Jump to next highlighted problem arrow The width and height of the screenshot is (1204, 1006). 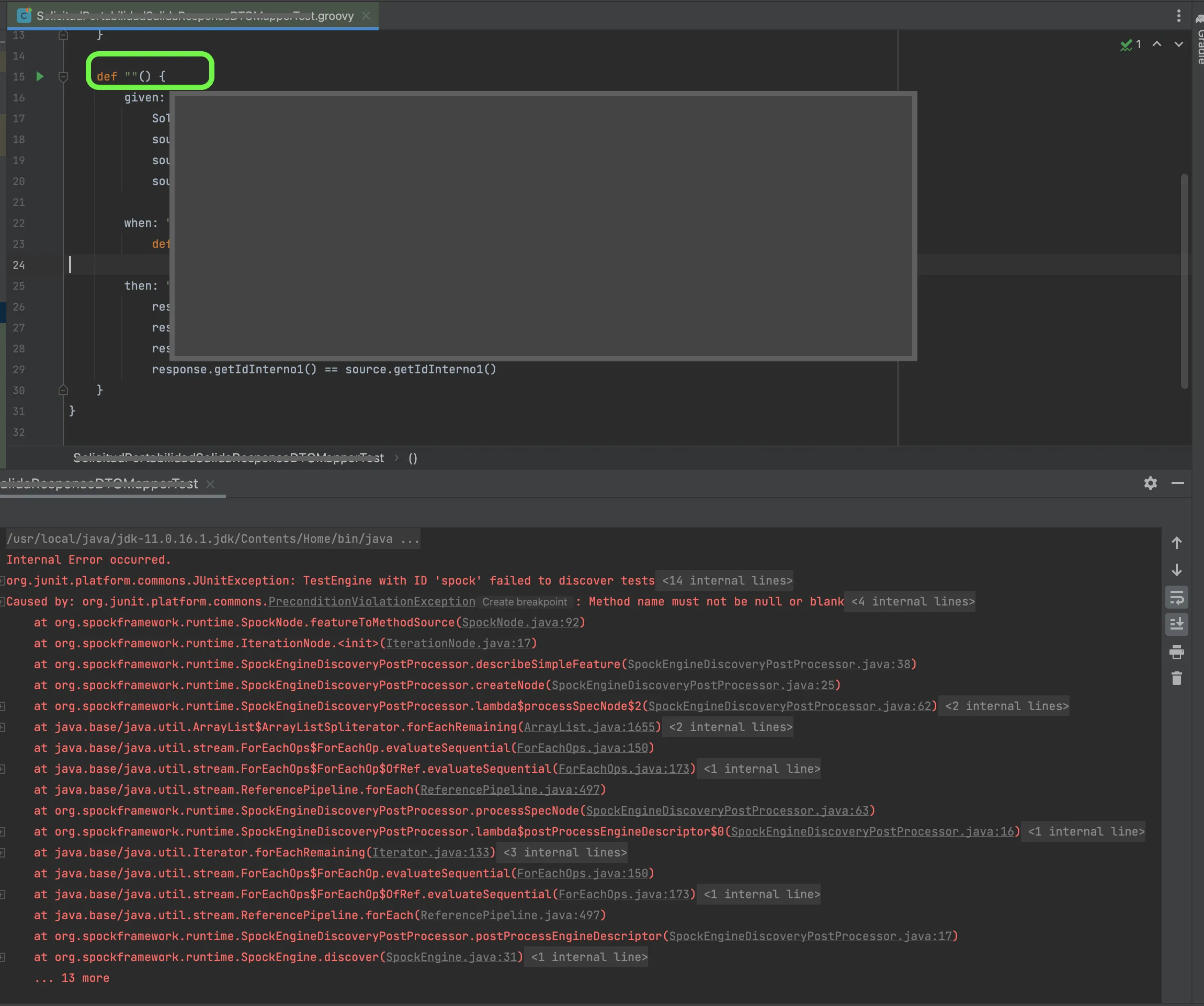1178,44
